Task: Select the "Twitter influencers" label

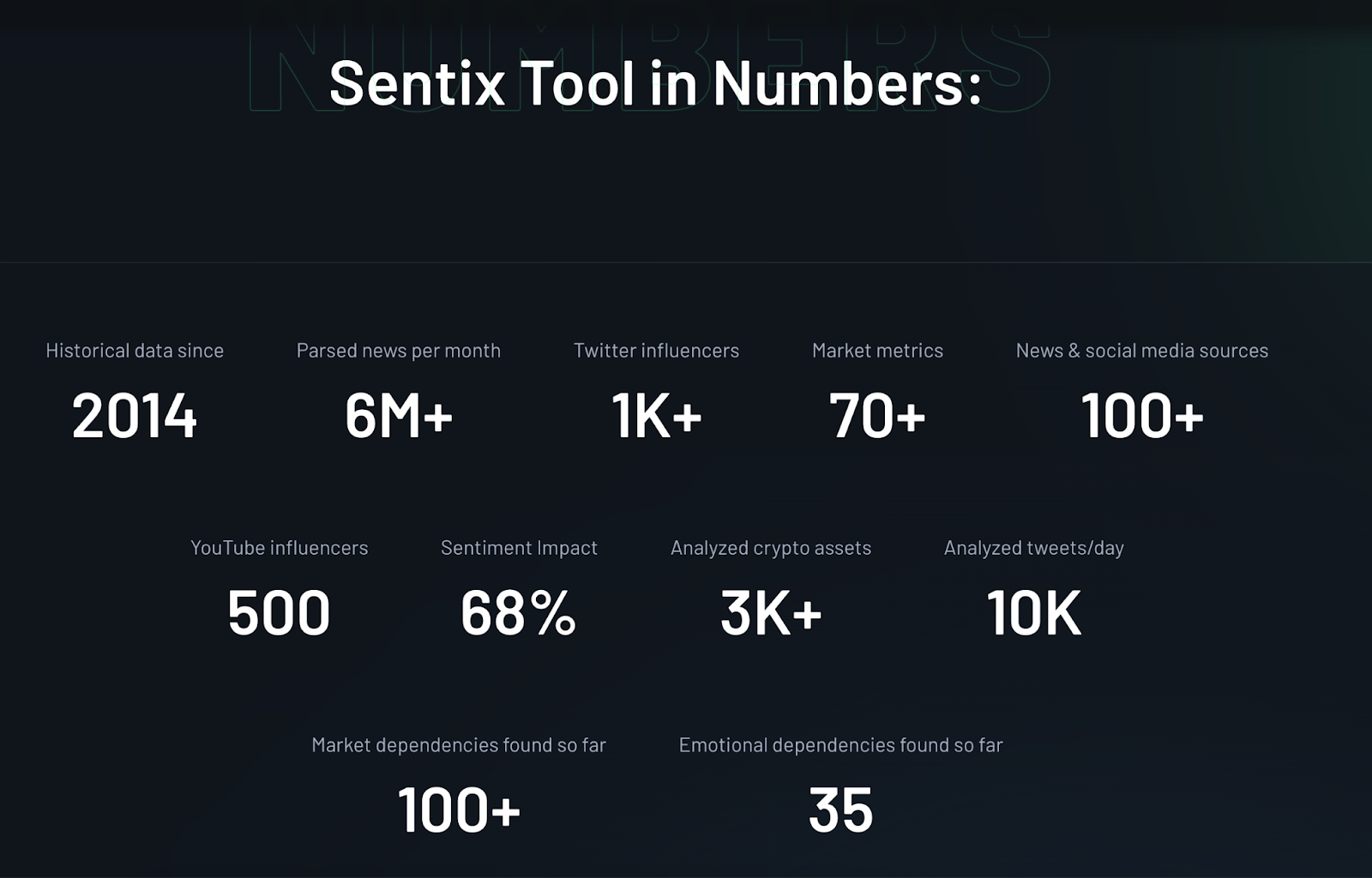Action: coord(656,351)
